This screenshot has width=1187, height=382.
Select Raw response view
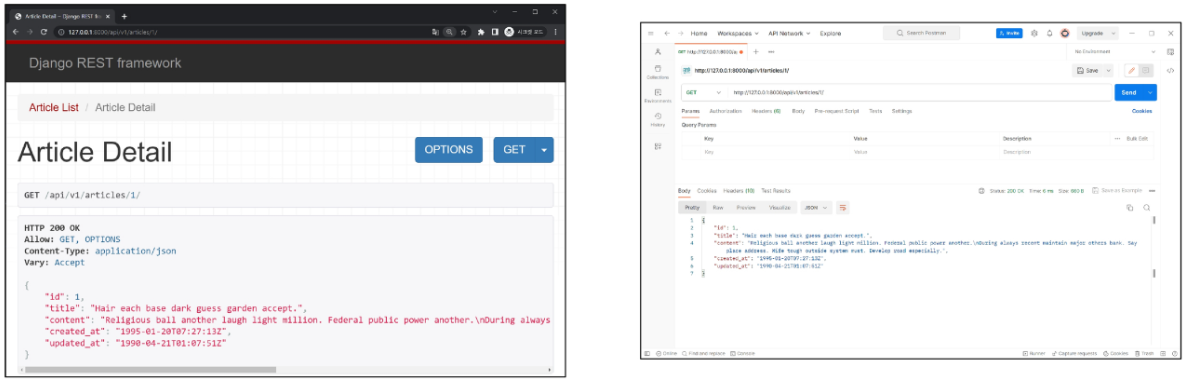(718, 207)
